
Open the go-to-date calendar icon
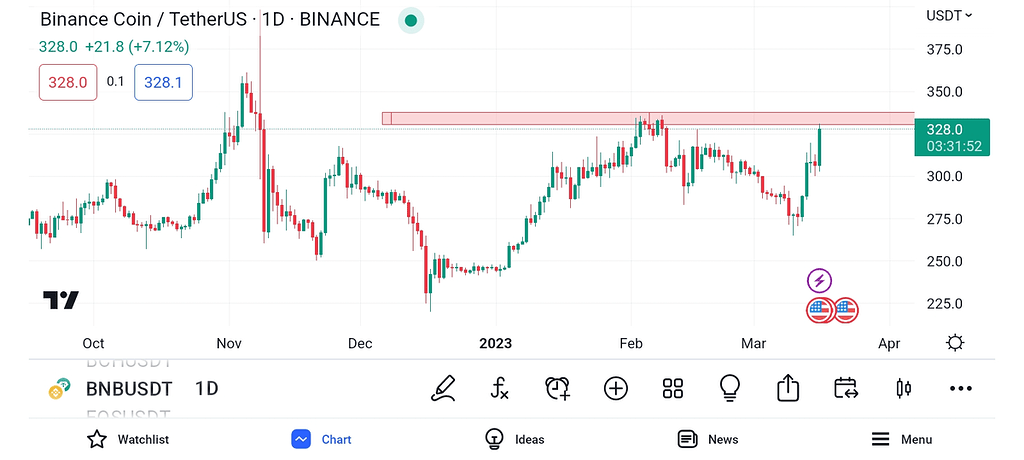(x=846, y=388)
